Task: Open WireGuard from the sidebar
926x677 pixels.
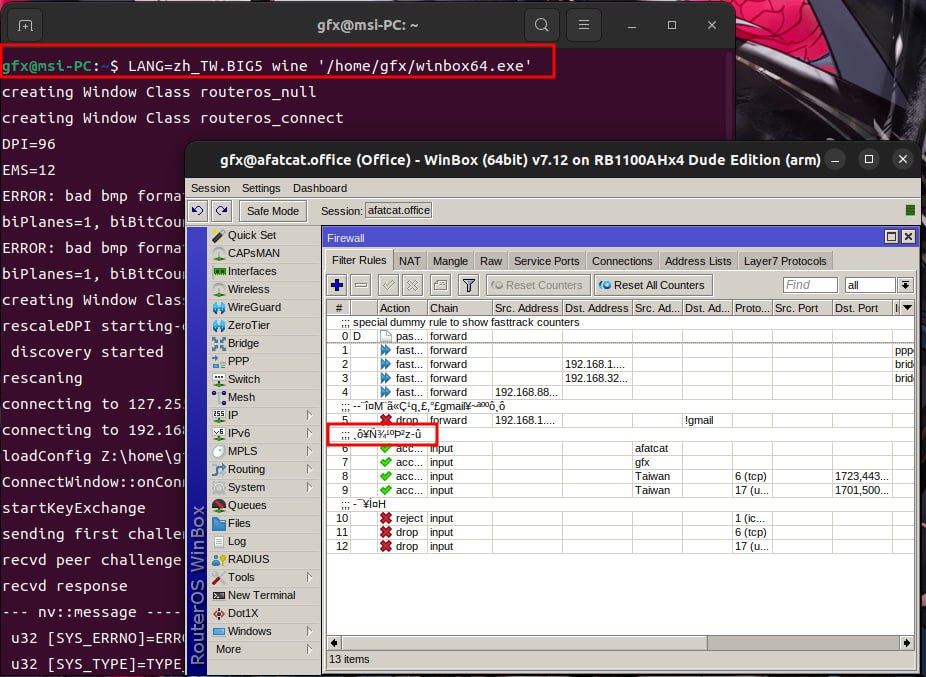Action: [253, 307]
